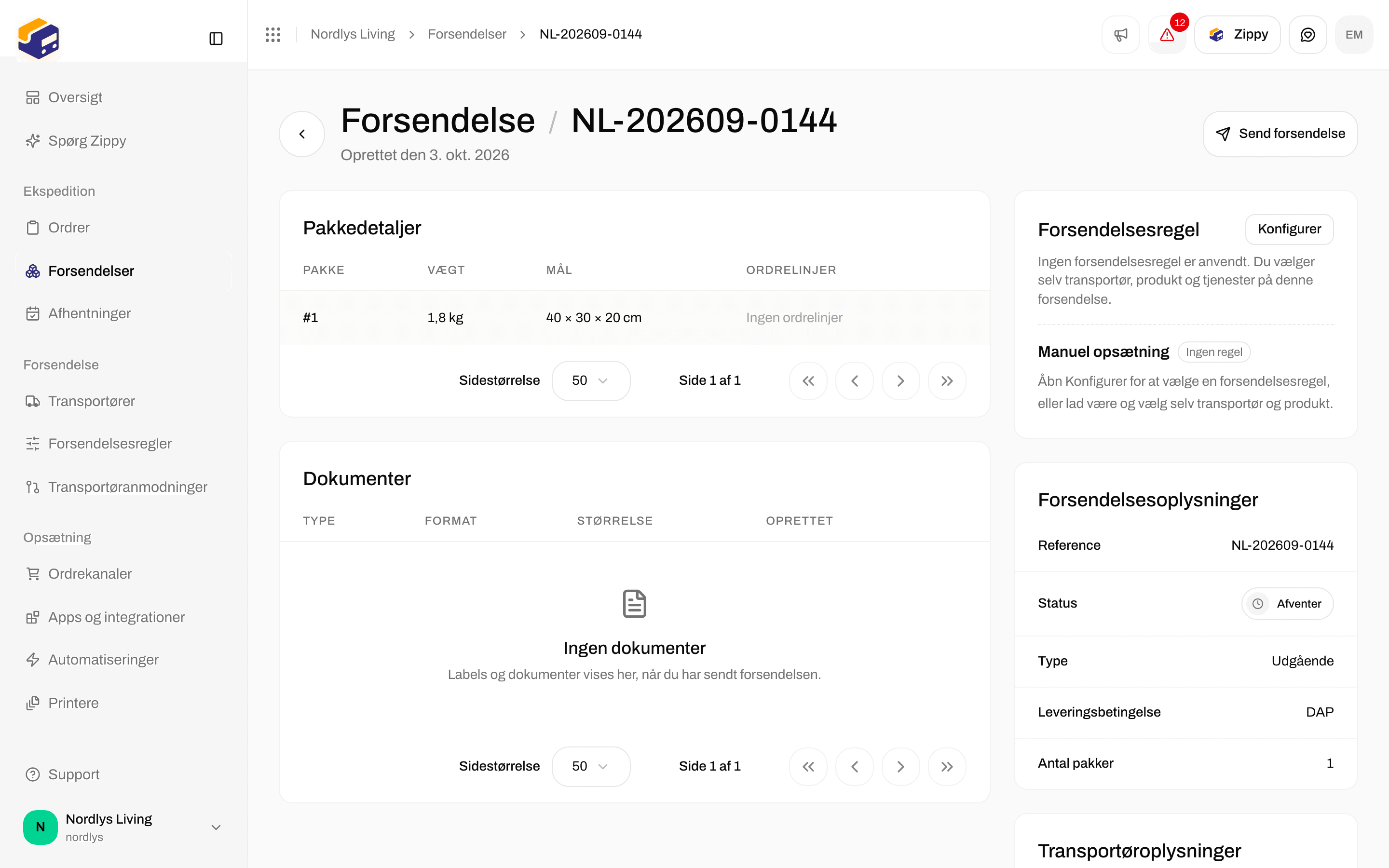Go to first page in Dokumenter
1389x868 pixels.
[x=808, y=766]
